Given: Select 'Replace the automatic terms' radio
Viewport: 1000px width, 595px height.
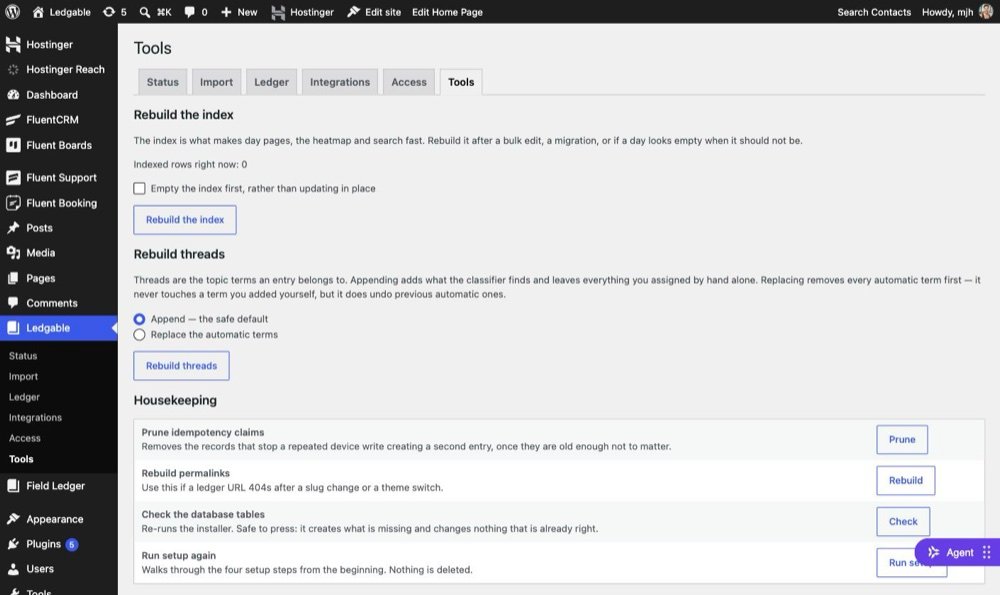Looking at the screenshot, I should click(x=139, y=335).
